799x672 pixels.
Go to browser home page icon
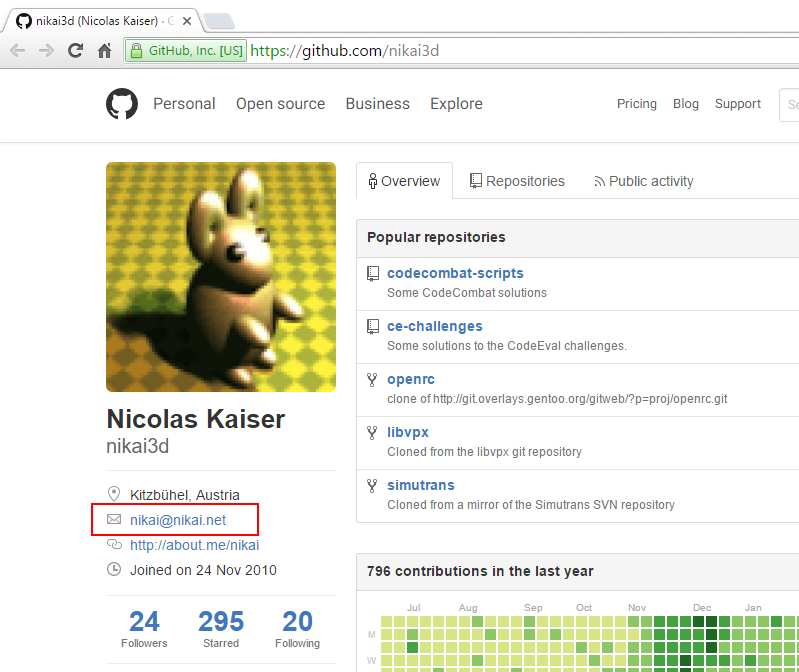click(x=104, y=50)
